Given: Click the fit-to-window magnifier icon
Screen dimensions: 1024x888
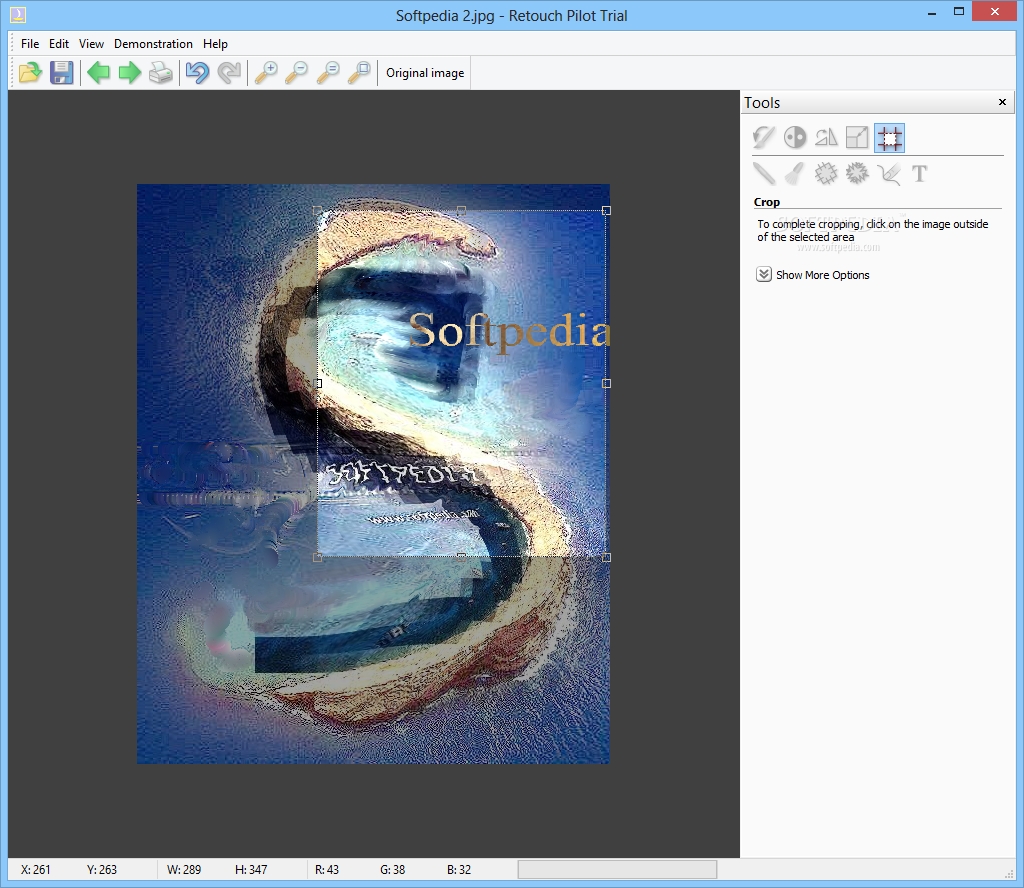Looking at the screenshot, I should (x=359, y=72).
